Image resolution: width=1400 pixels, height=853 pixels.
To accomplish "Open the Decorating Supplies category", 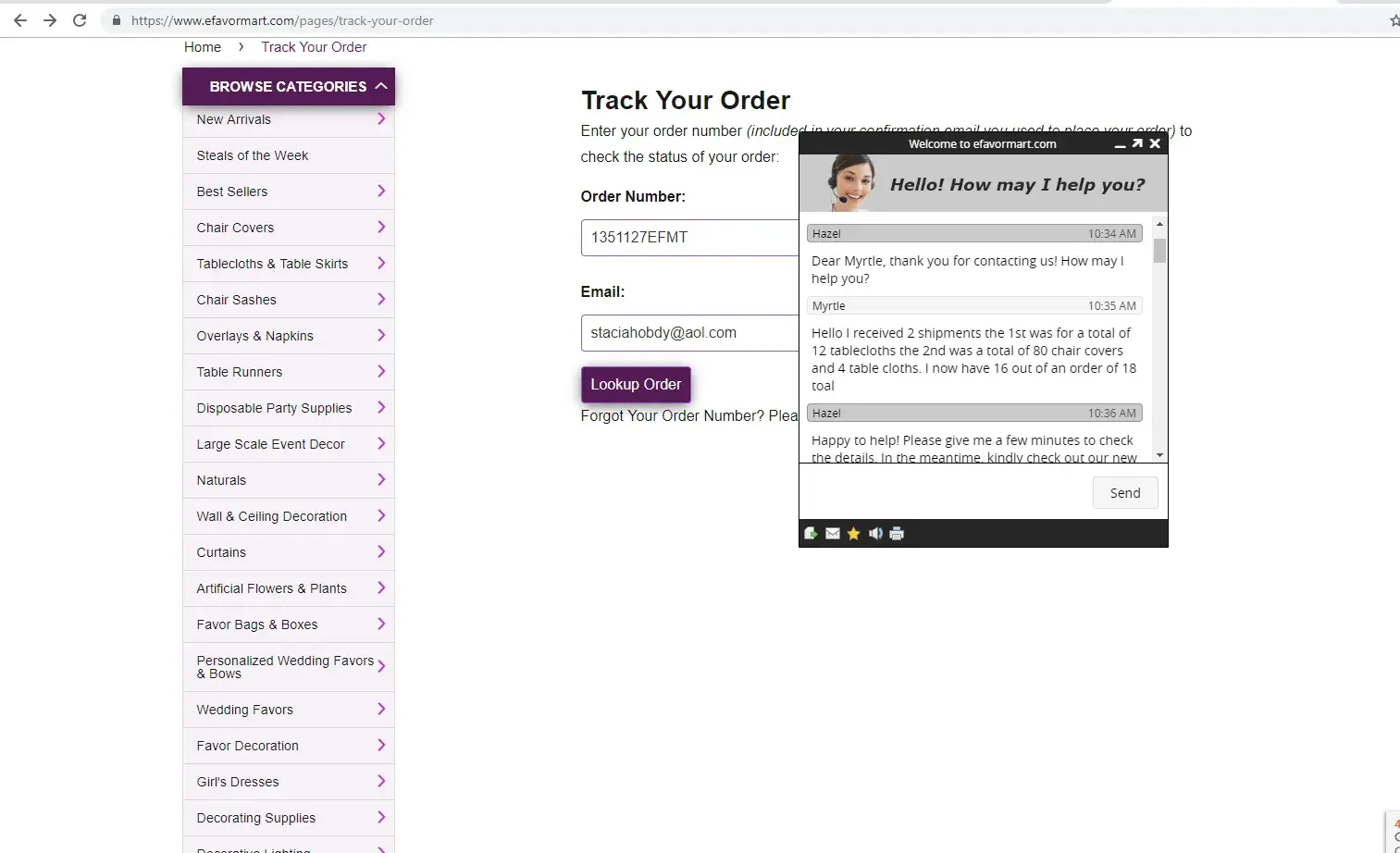I will coord(289,818).
